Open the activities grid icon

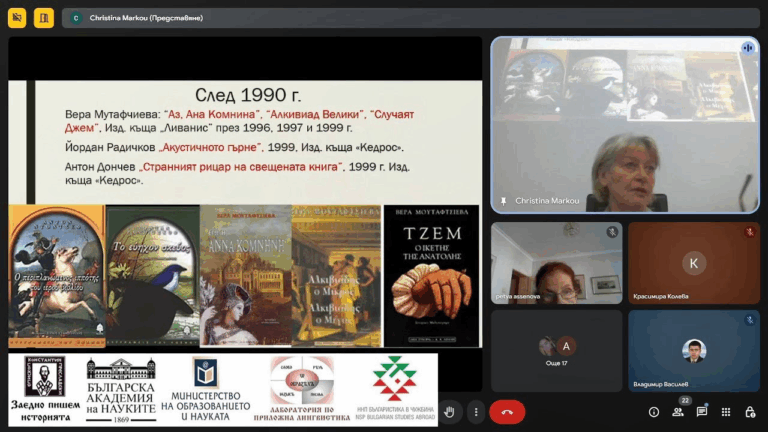[726, 412]
